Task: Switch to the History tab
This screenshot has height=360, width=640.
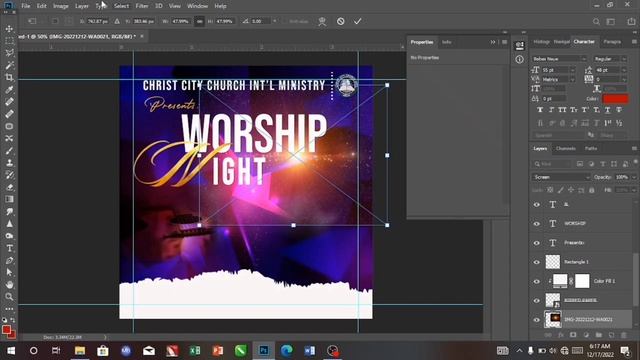Action: (x=542, y=42)
